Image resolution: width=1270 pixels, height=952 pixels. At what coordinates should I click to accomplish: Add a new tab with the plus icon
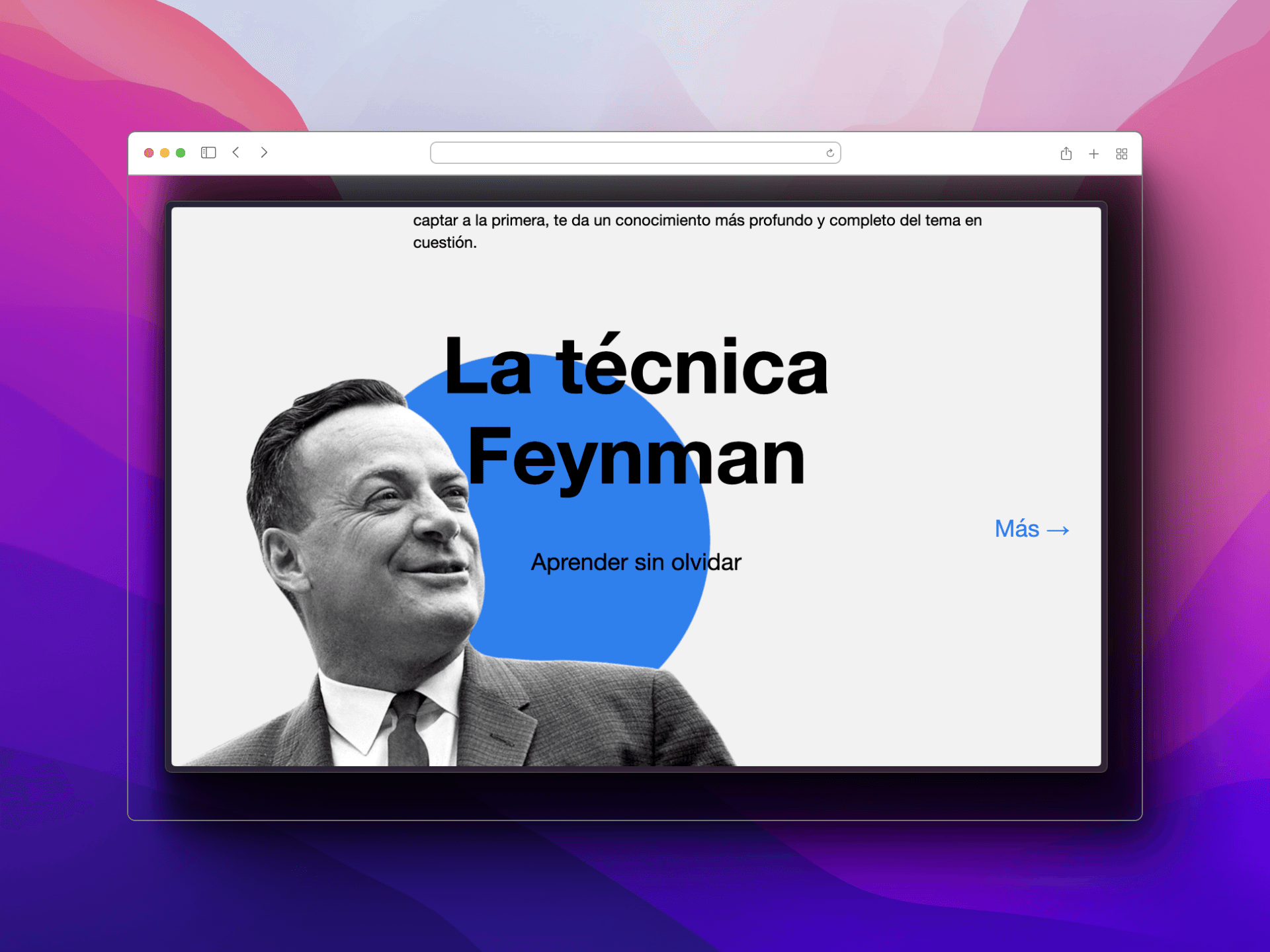(1093, 154)
